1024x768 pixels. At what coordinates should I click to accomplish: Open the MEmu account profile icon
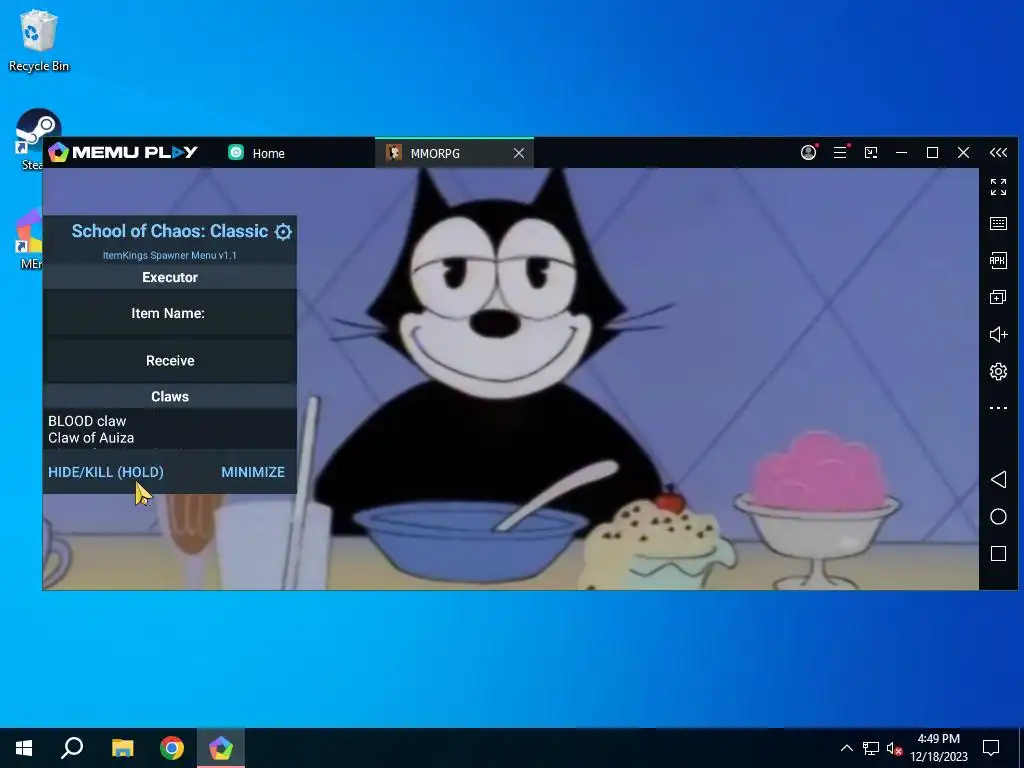pyautogui.click(x=808, y=153)
